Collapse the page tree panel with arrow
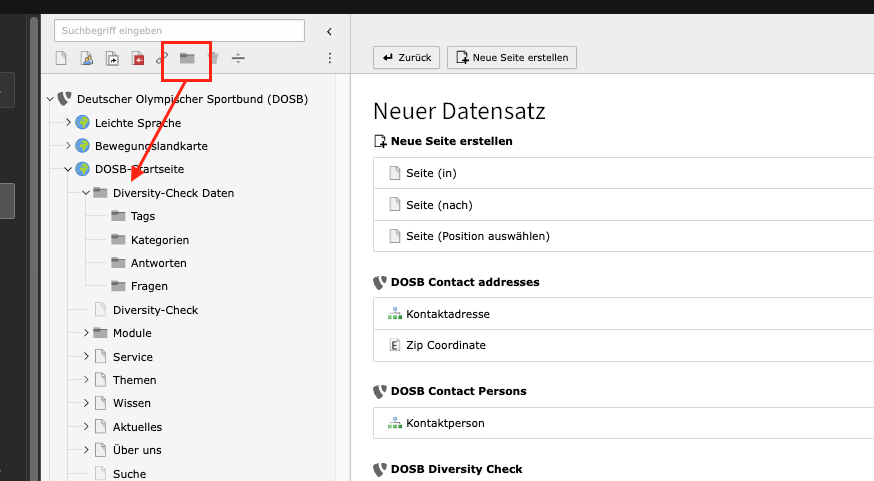Viewport: 874px width, 481px height. coord(329,32)
